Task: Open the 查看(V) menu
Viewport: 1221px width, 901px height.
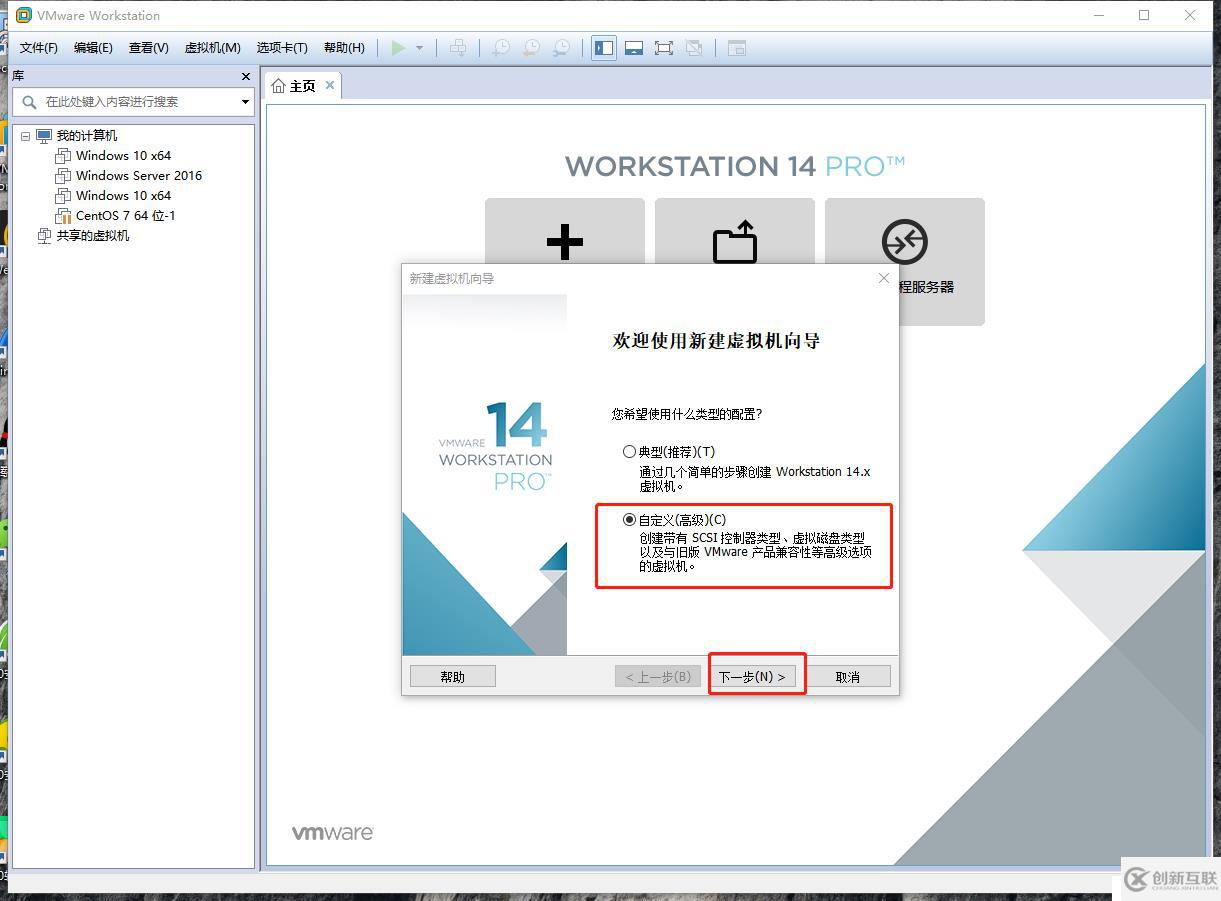Action: coord(149,48)
